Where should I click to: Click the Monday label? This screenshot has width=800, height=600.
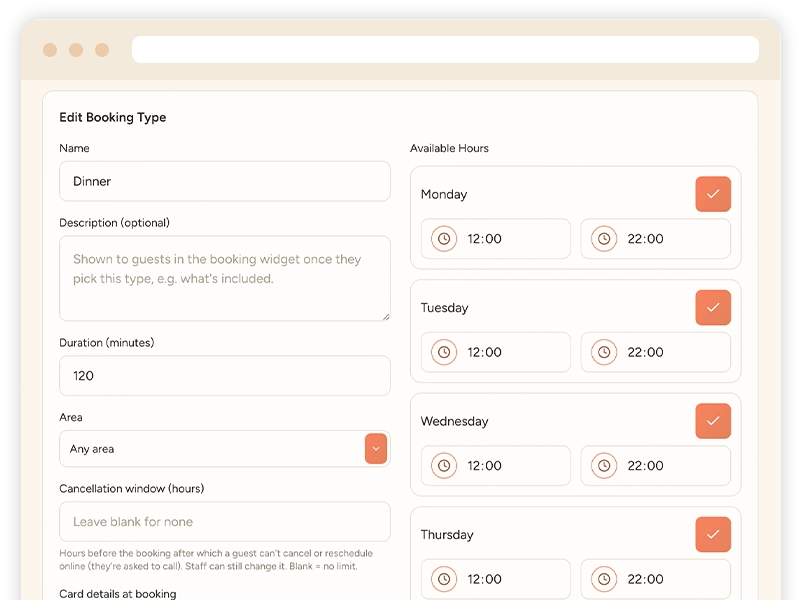[x=444, y=194]
